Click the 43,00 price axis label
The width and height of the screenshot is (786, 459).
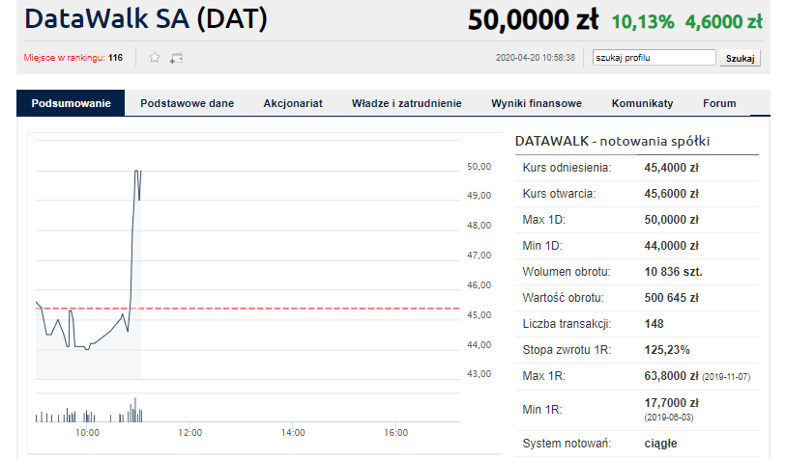[479, 373]
